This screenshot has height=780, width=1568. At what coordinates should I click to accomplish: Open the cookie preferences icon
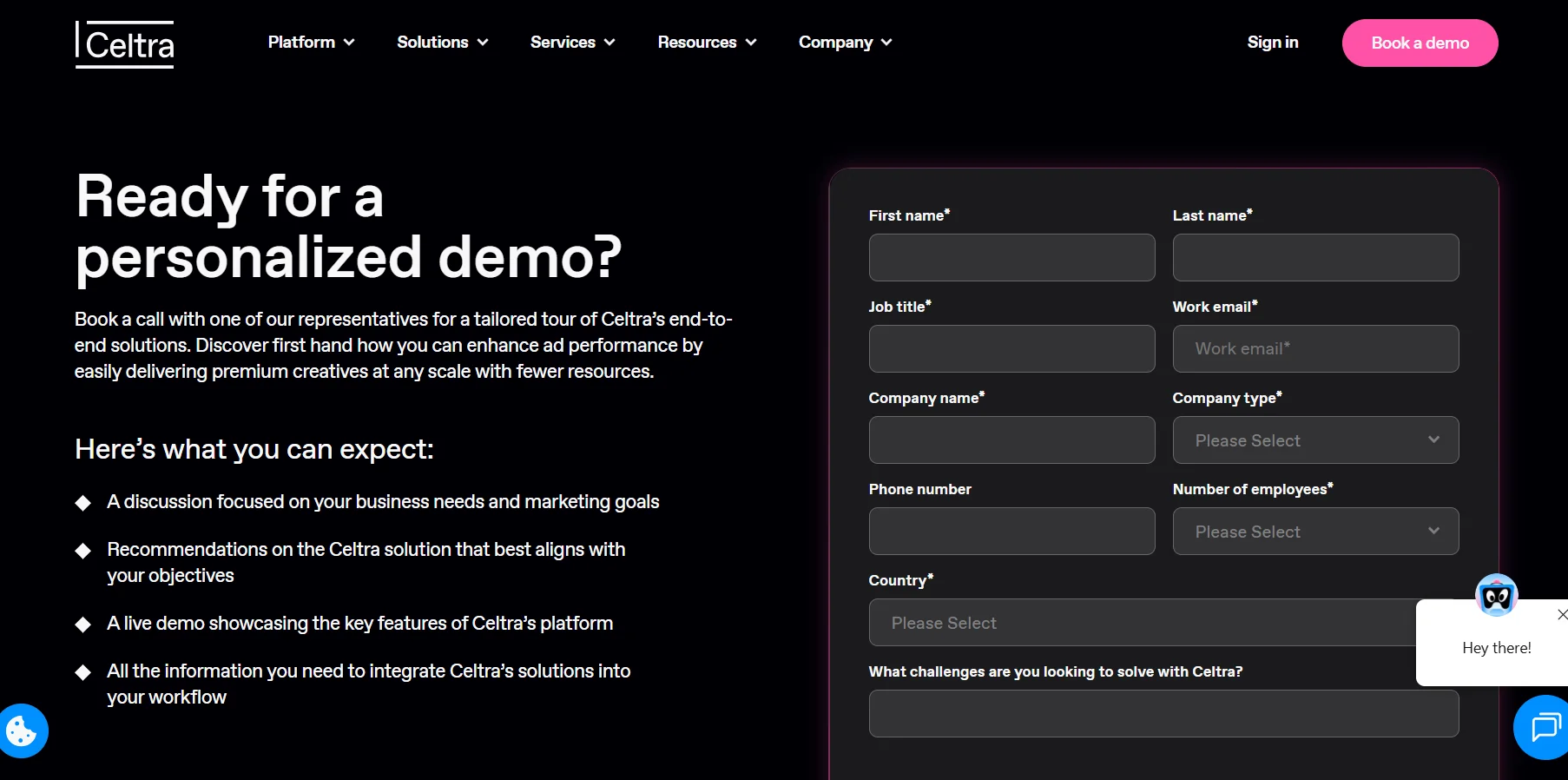[22, 730]
